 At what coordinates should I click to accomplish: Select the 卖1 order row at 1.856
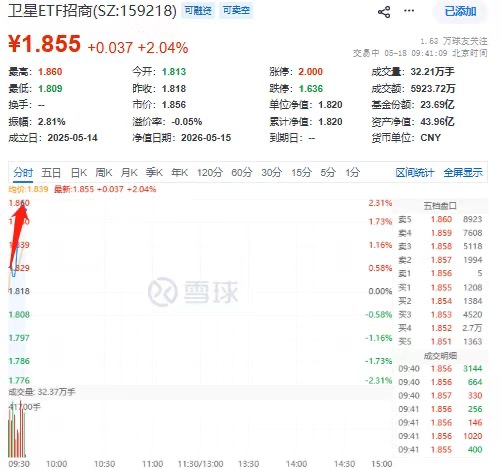coord(440,274)
